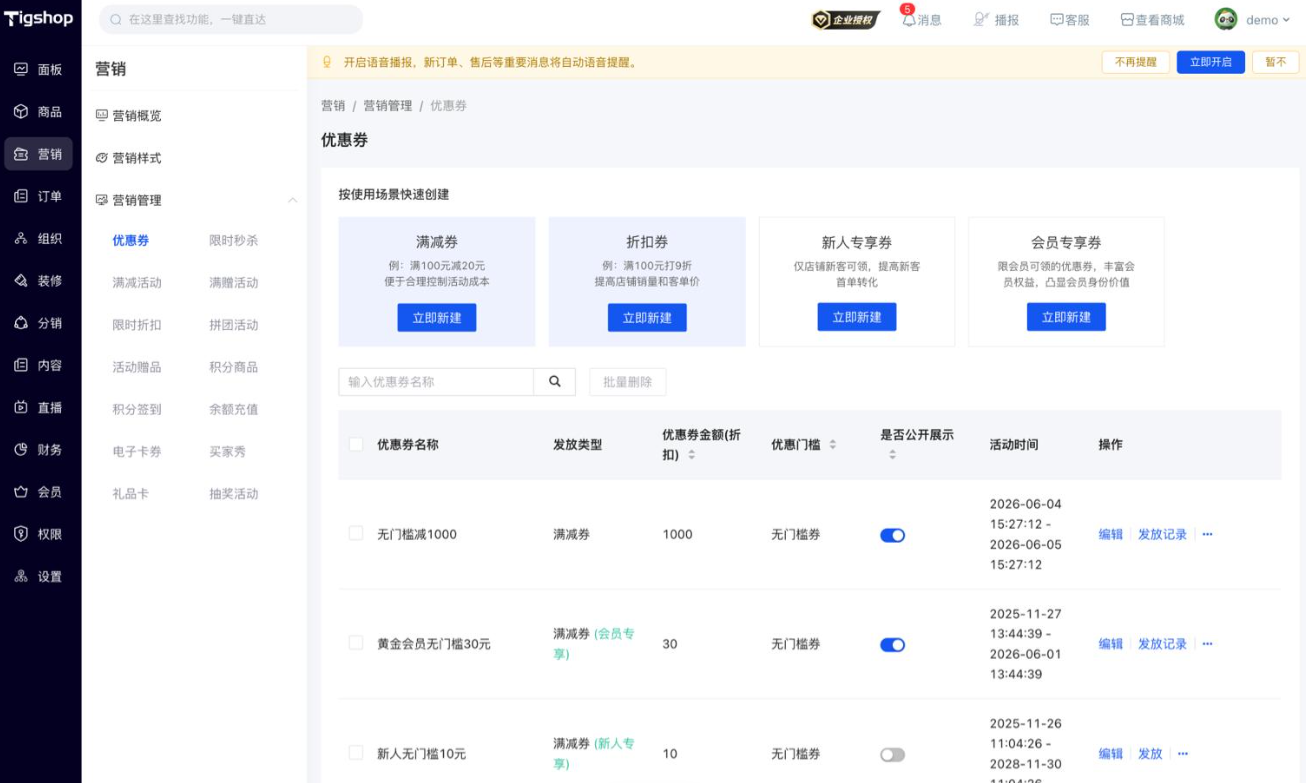Open 订单 section in sidebar
Screen dimensions: 1306x783
(x=38, y=196)
